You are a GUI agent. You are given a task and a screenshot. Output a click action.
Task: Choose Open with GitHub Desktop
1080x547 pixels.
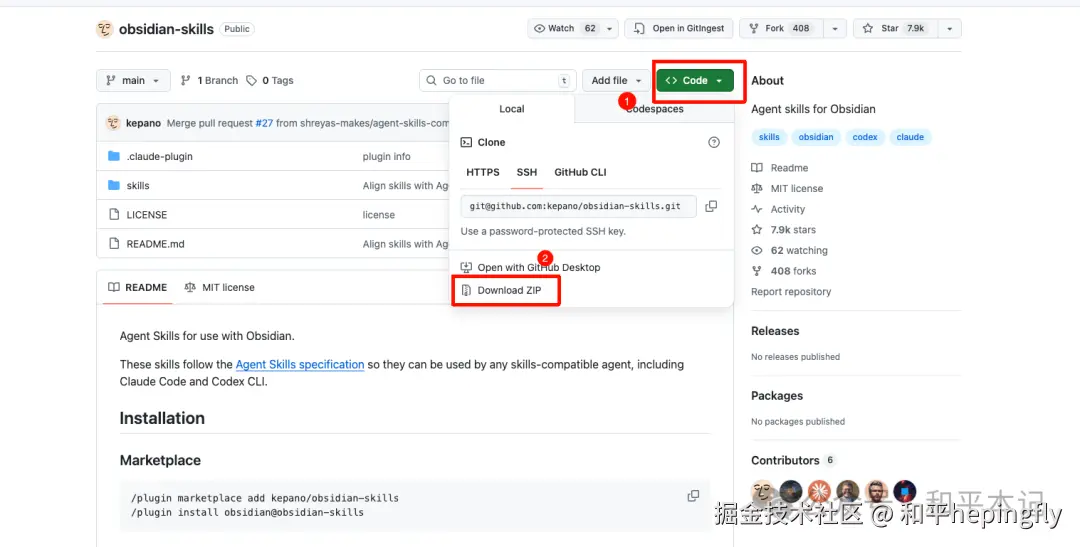[530, 267]
